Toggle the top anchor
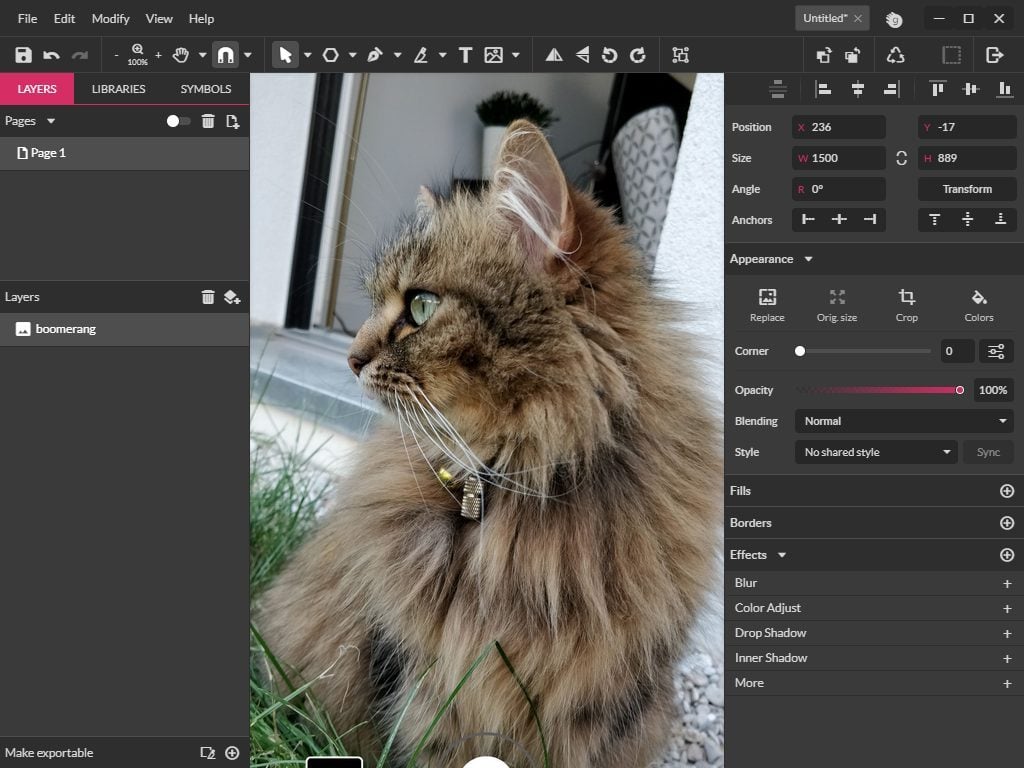Viewport: 1024px width, 768px height. (x=935, y=219)
